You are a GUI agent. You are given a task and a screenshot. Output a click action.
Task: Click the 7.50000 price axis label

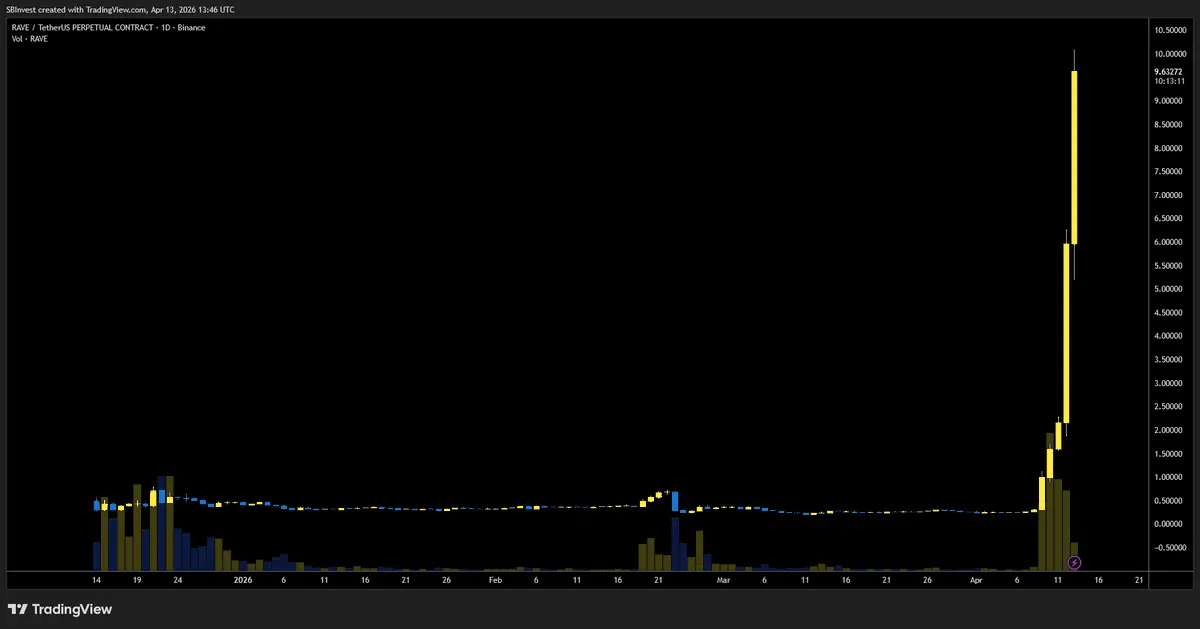point(1170,172)
